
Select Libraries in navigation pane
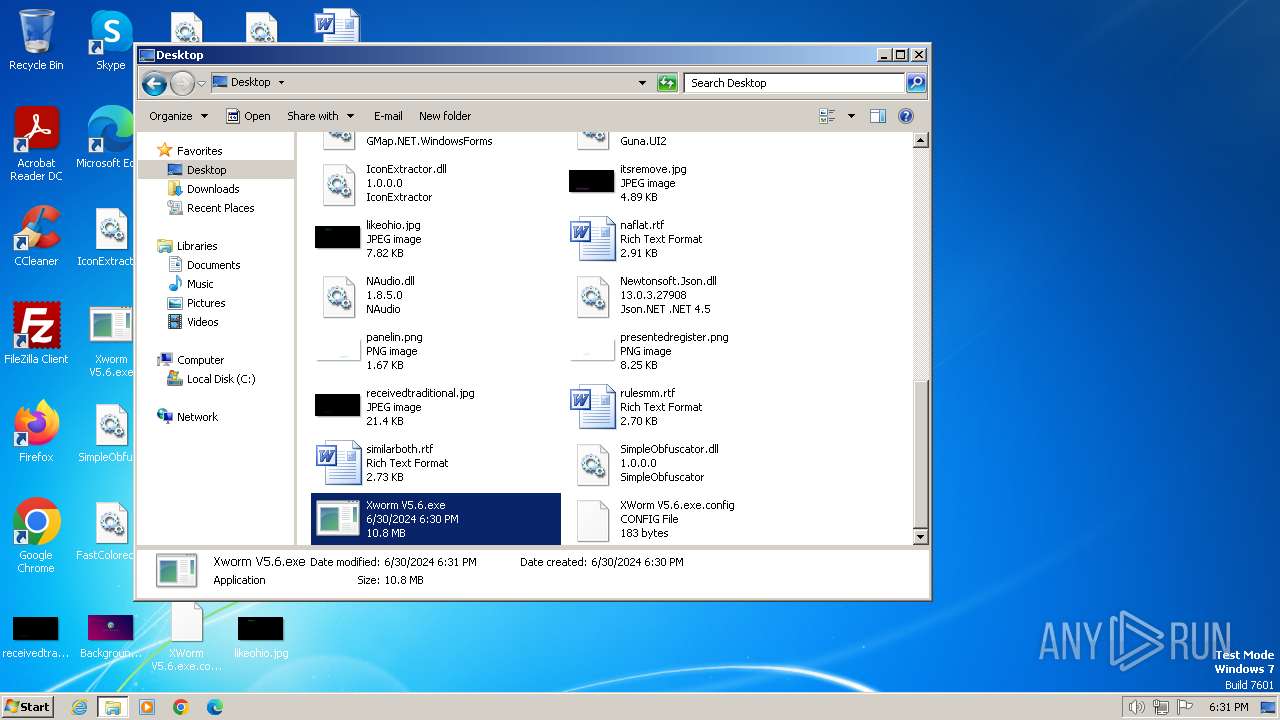click(x=197, y=246)
